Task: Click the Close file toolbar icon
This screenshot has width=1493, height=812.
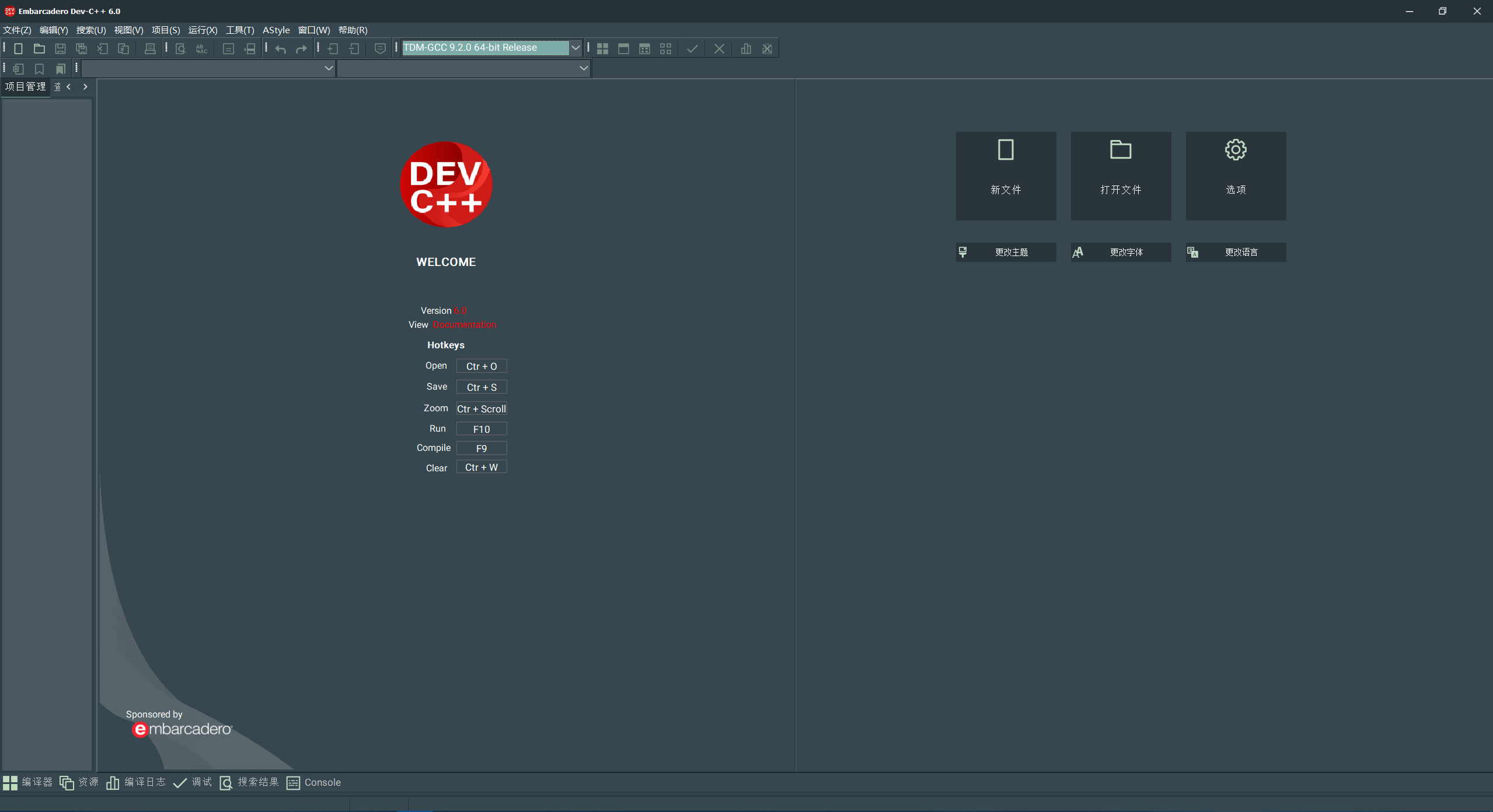Action: pyautogui.click(x=102, y=48)
